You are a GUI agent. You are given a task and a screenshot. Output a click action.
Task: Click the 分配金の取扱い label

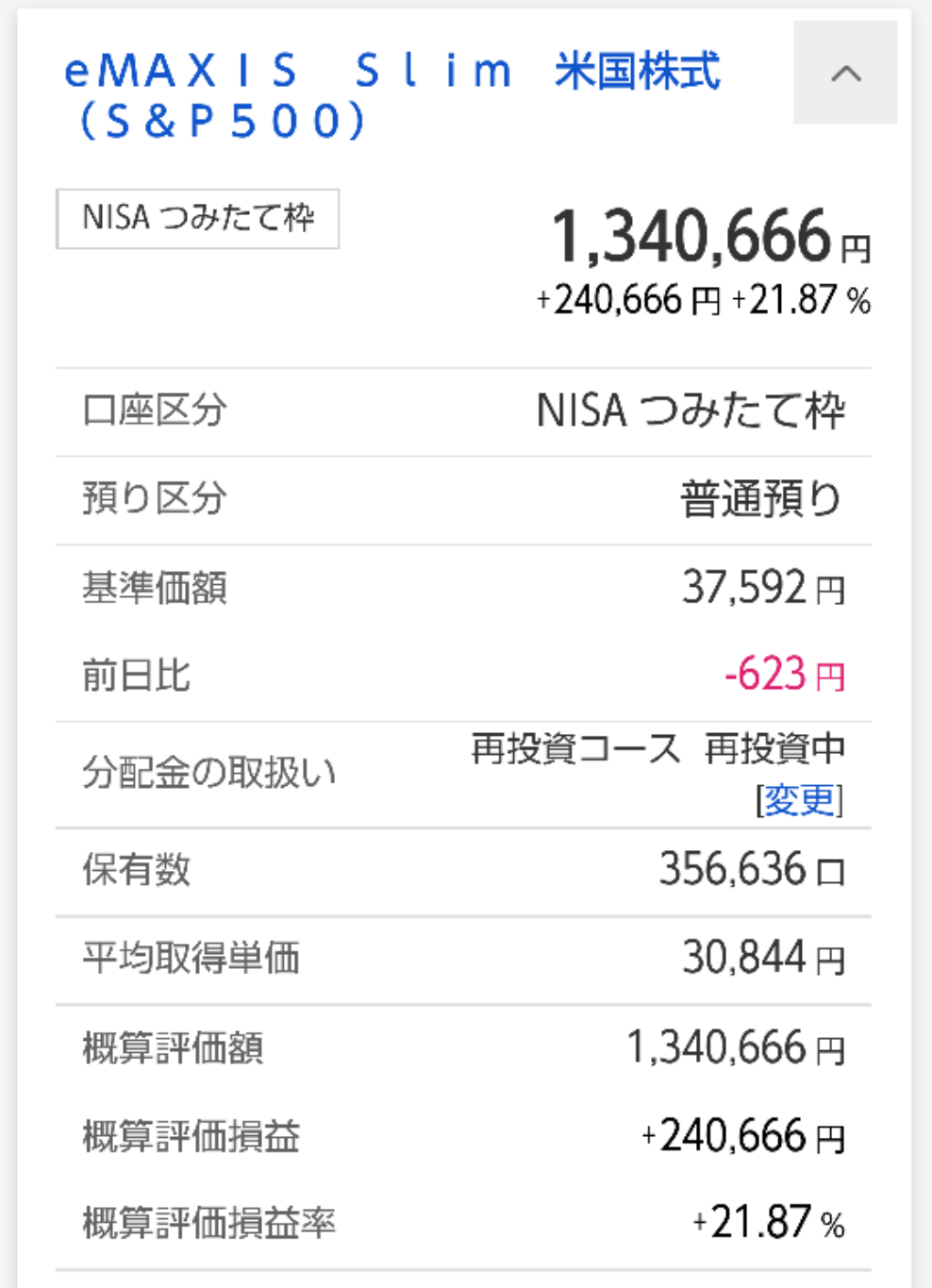click(208, 773)
